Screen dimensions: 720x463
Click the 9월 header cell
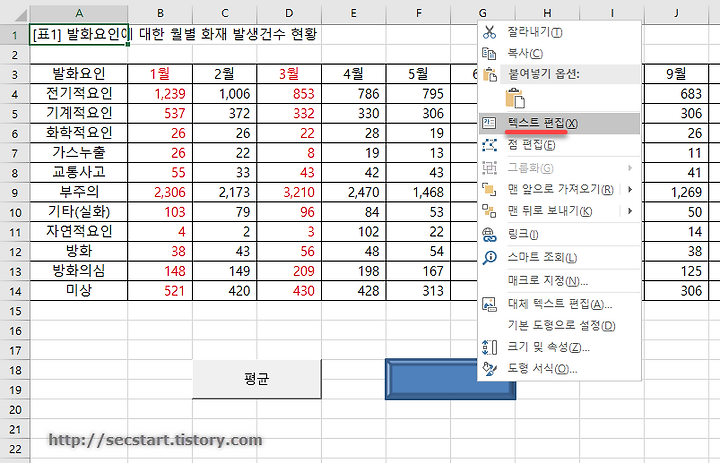[x=676, y=74]
